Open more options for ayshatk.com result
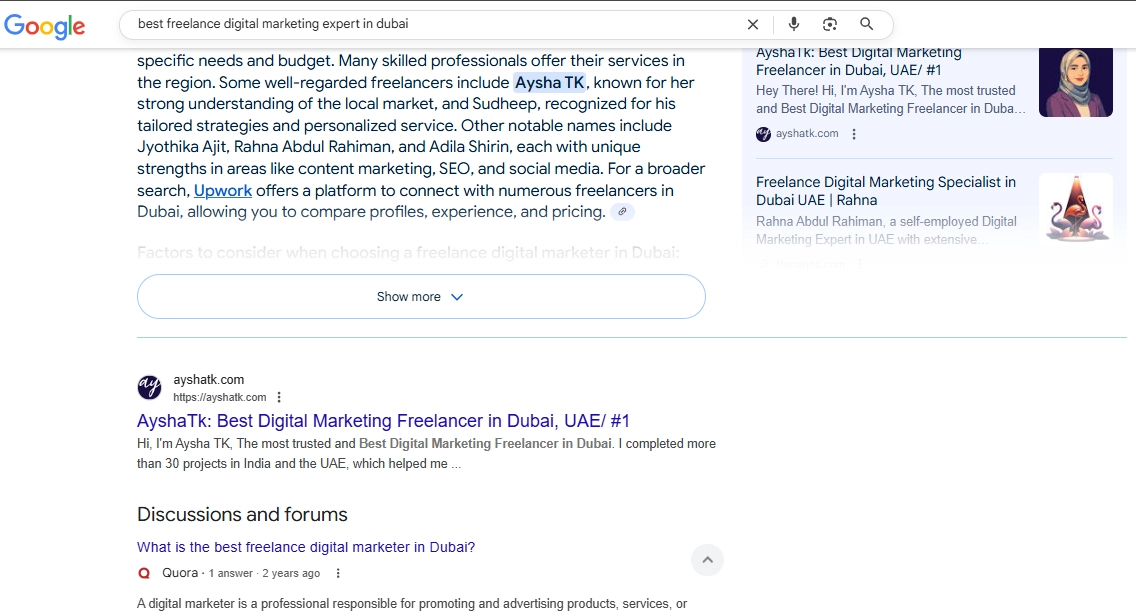The width and height of the screenshot is (1136, 615). [x=279, y=397]
